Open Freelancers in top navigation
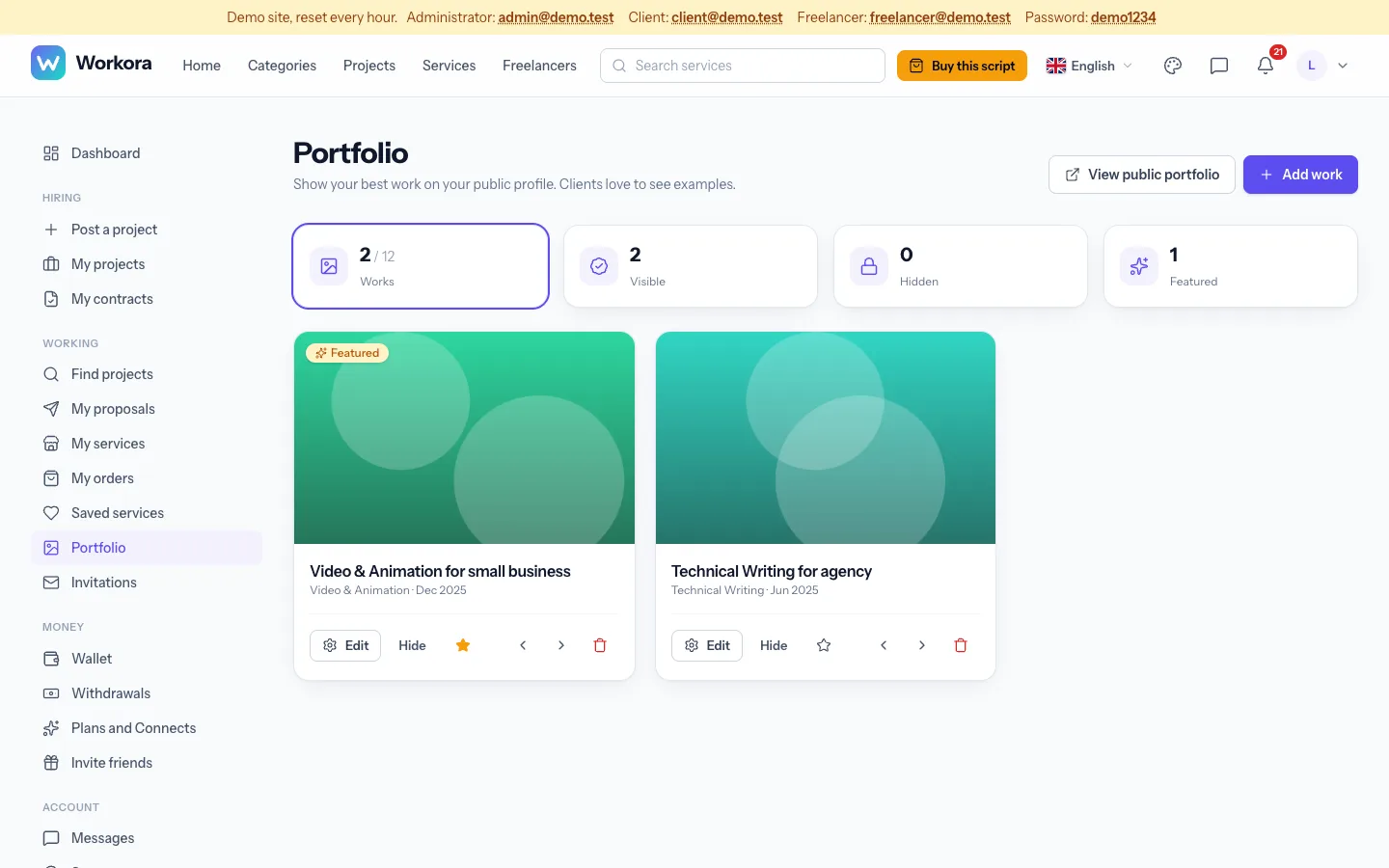Viewport: 1389px width, 868px height. tap(539, 66)
